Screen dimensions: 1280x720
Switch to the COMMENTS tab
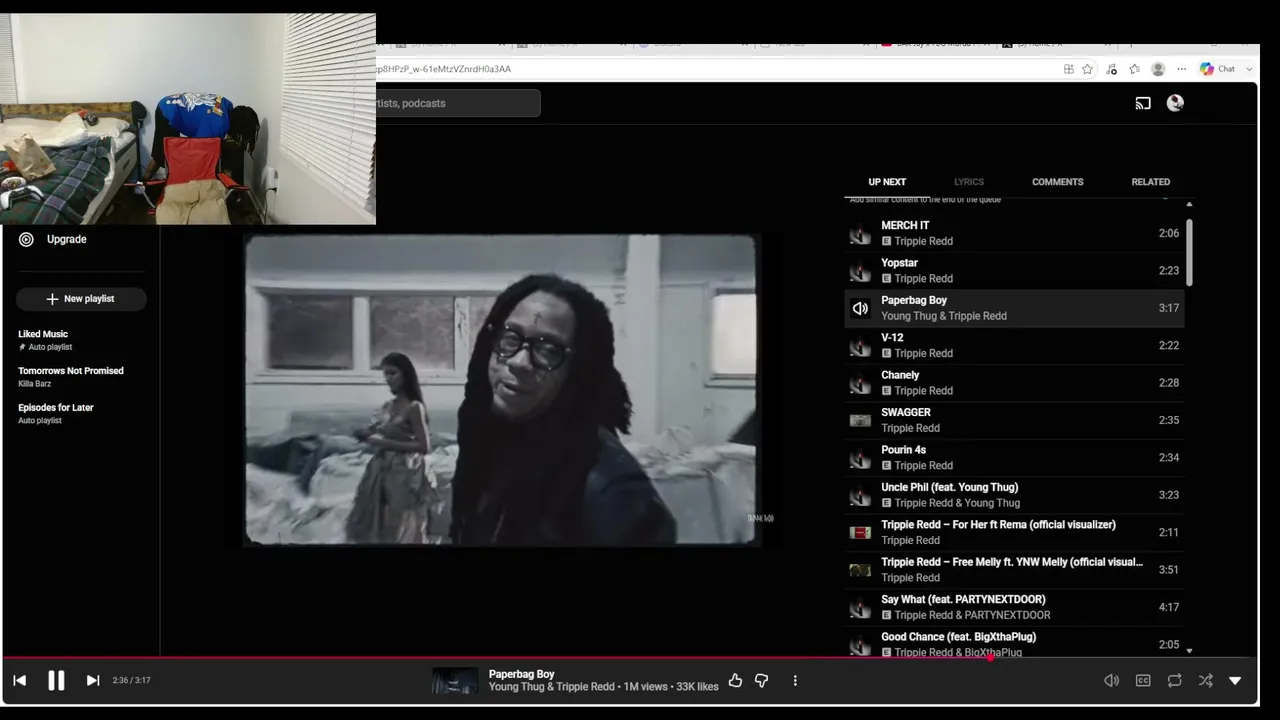(x=1057, y=182)
